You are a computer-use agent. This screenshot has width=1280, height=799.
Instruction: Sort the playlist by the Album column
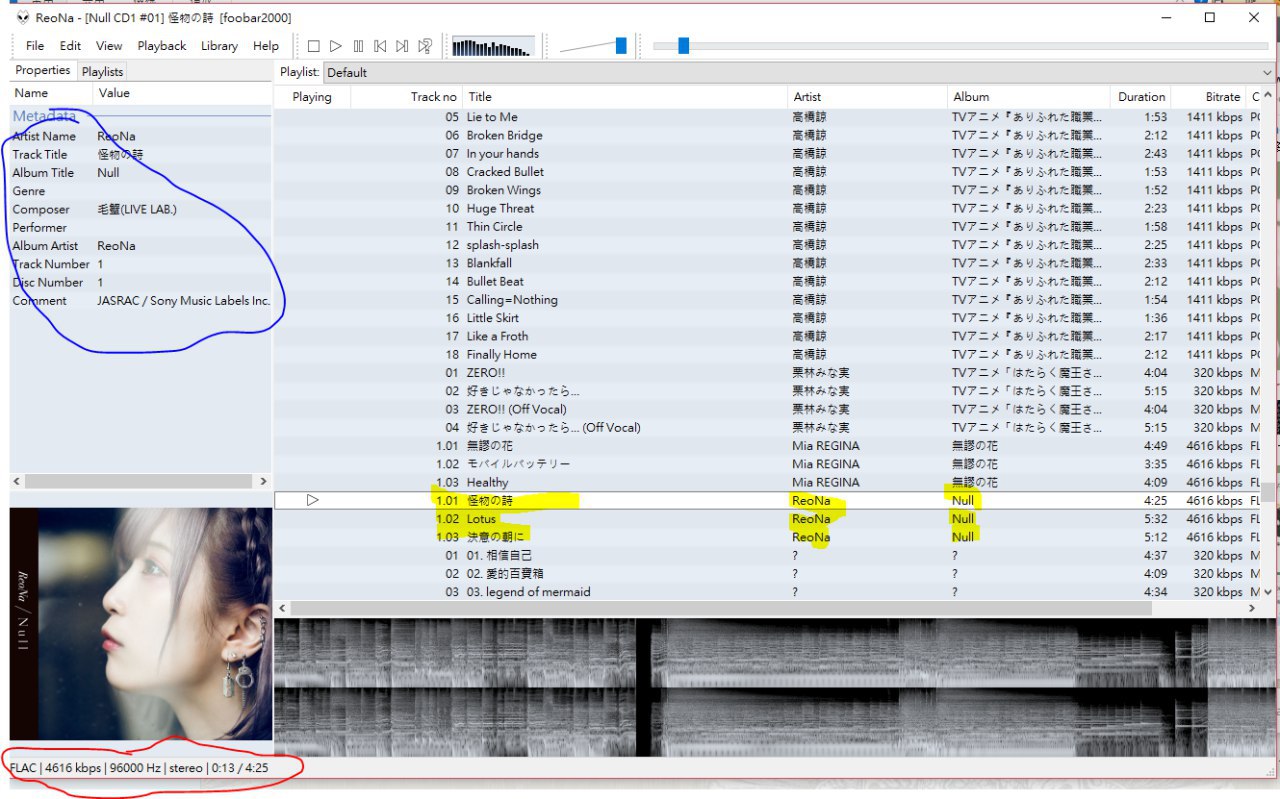tap(1029, 97)
